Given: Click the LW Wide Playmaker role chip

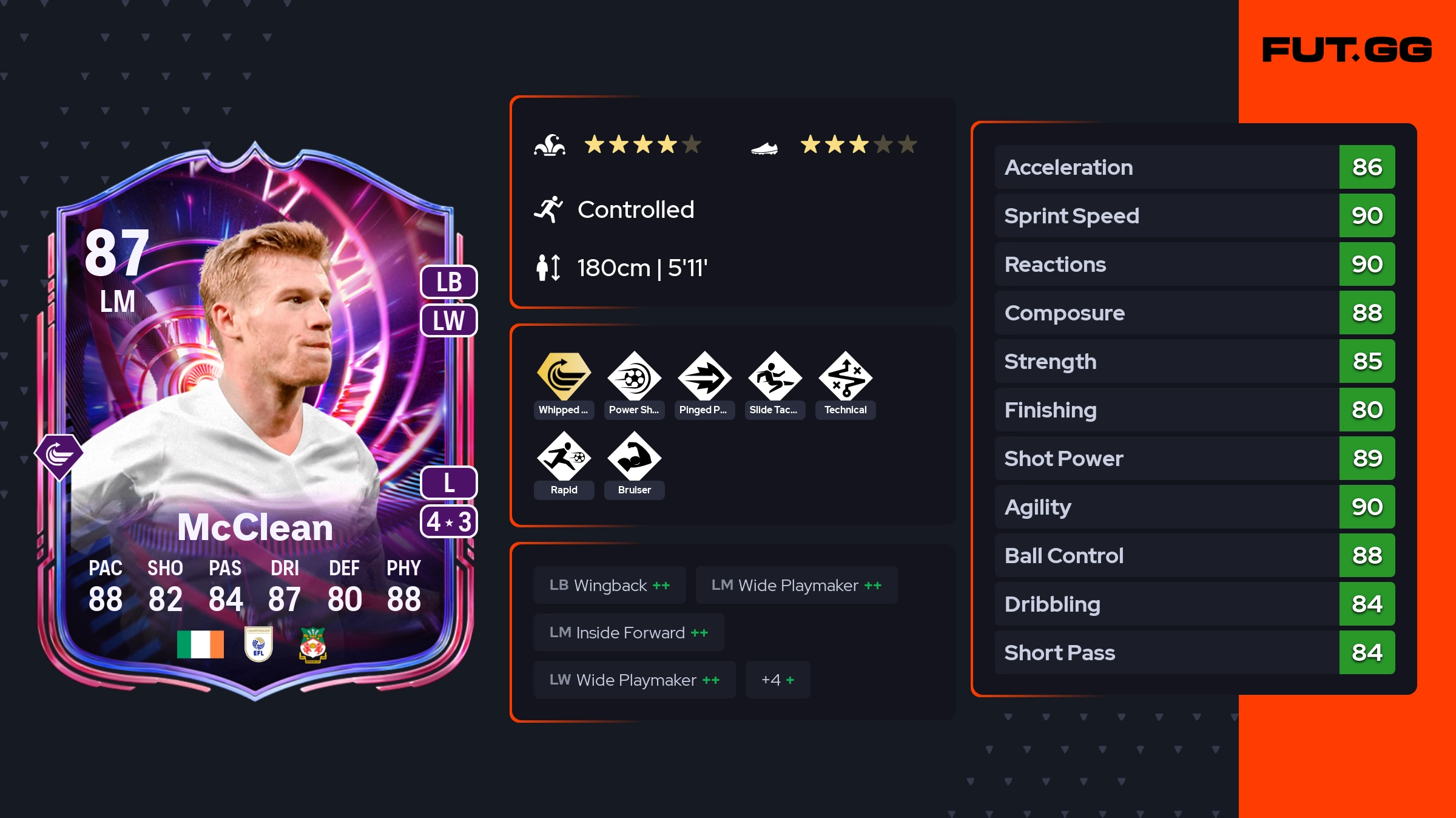Looking at the screenshot, I should (x=635, y=680).
